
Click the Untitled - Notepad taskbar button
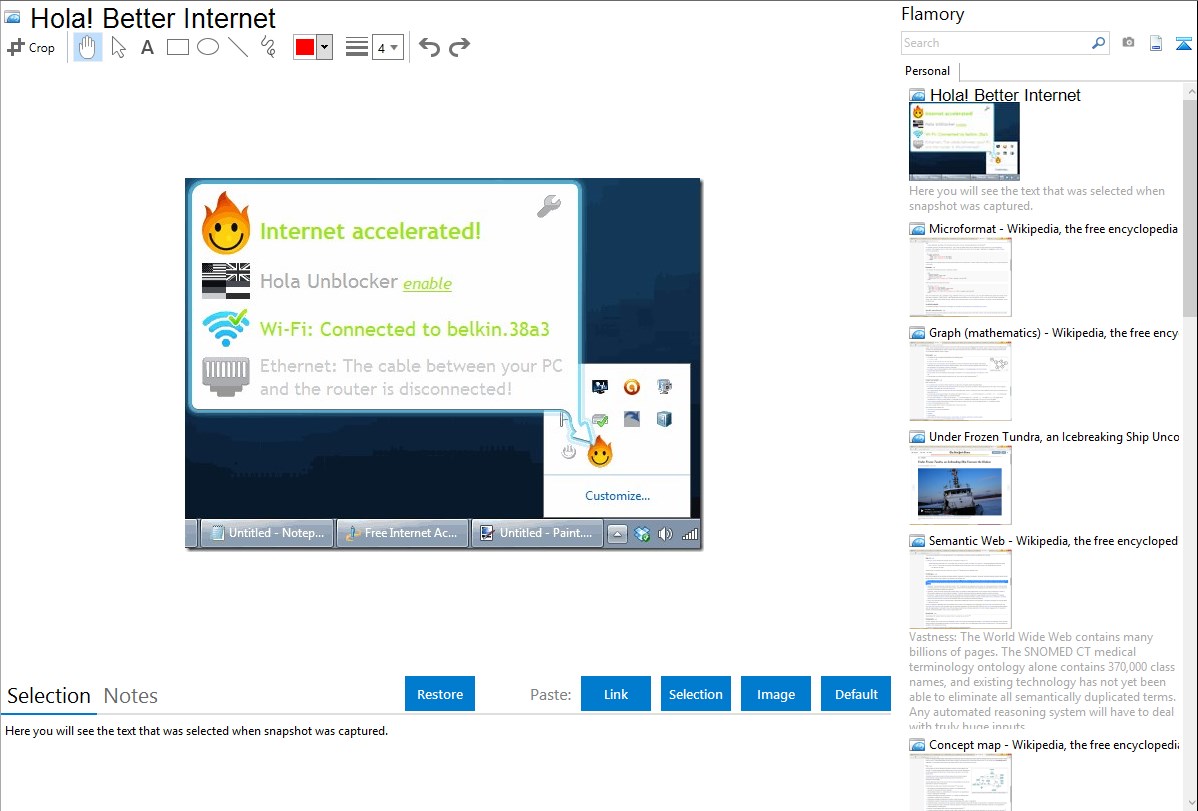(267, 533)
